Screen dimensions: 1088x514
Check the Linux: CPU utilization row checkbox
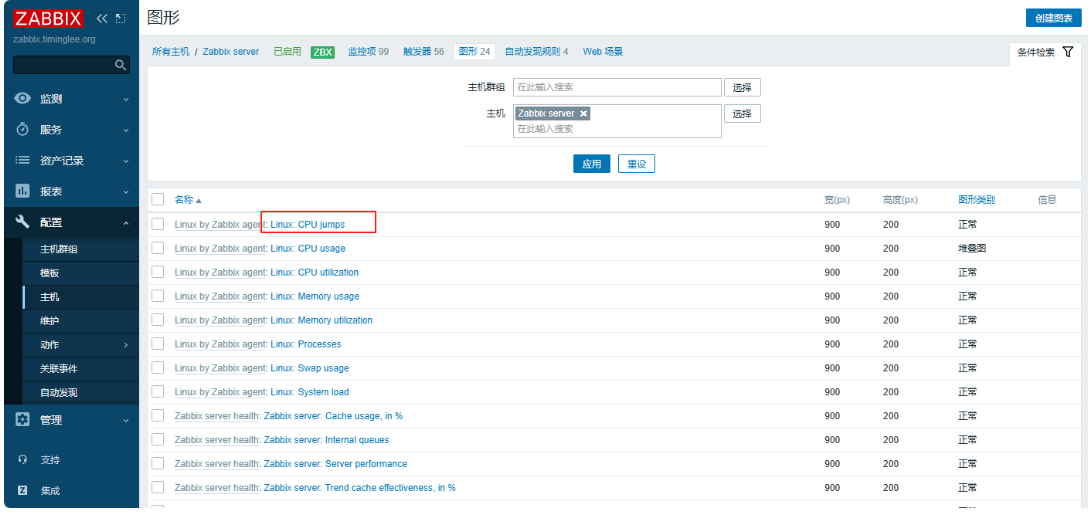point(158,272)
